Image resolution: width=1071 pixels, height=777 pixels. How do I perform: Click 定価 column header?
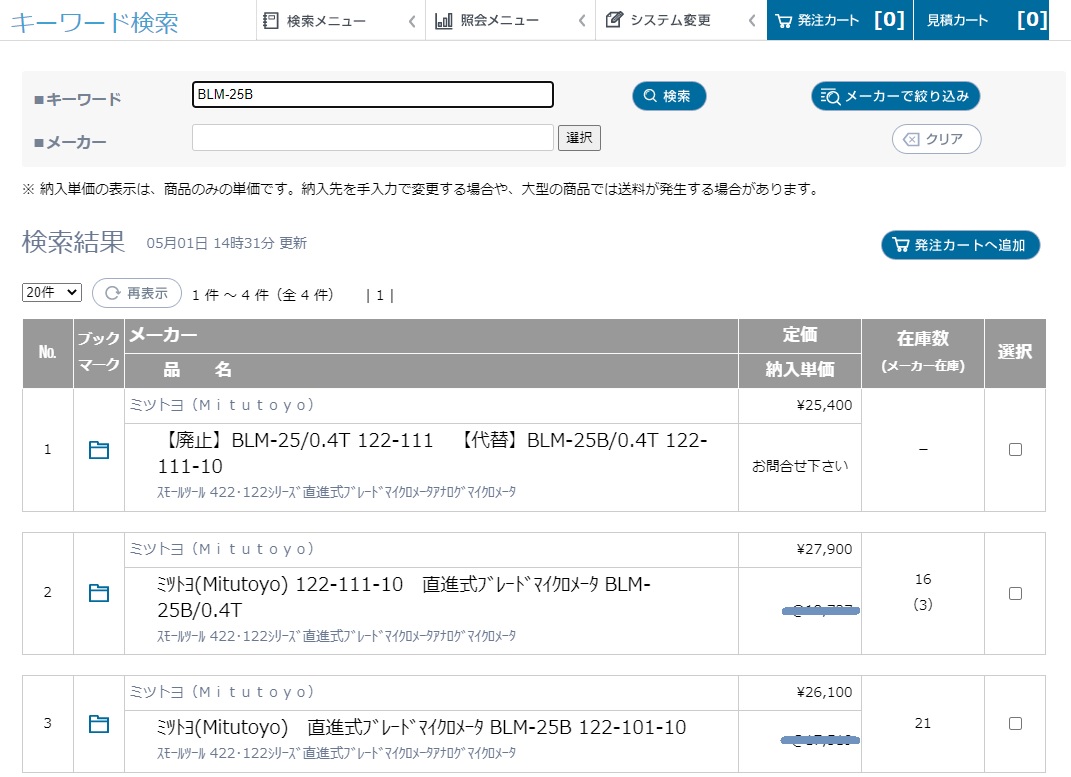[800, 335]
